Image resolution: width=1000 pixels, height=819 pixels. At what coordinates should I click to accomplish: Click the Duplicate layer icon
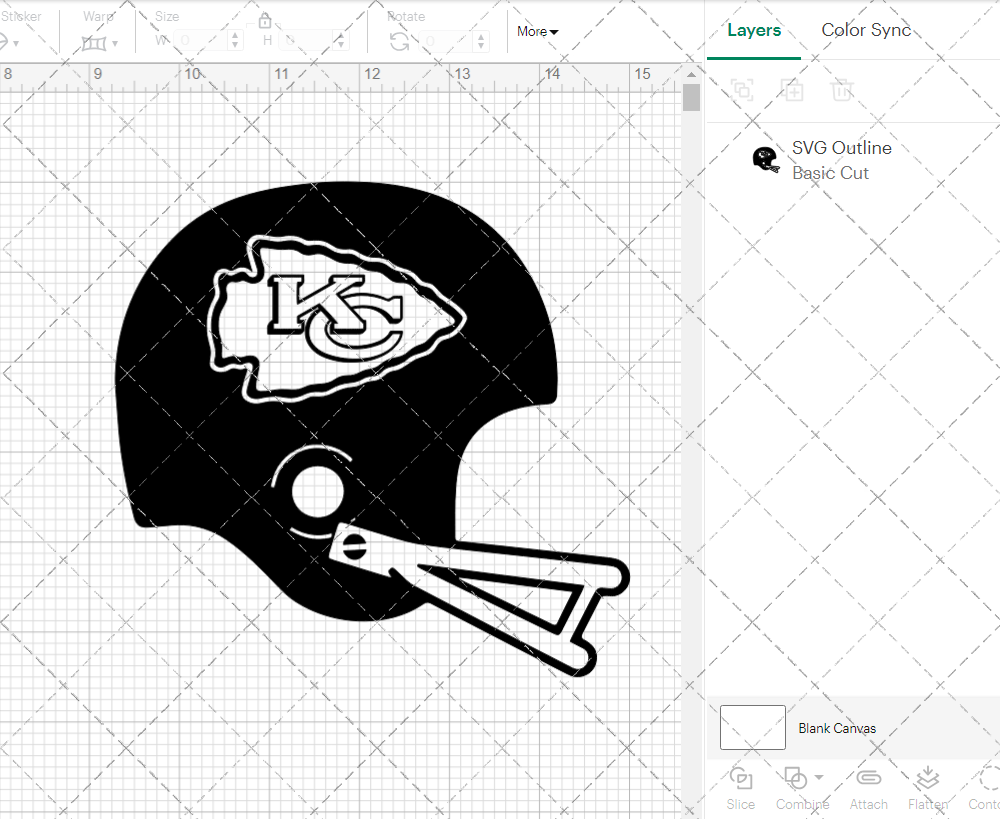coord(792,90)
